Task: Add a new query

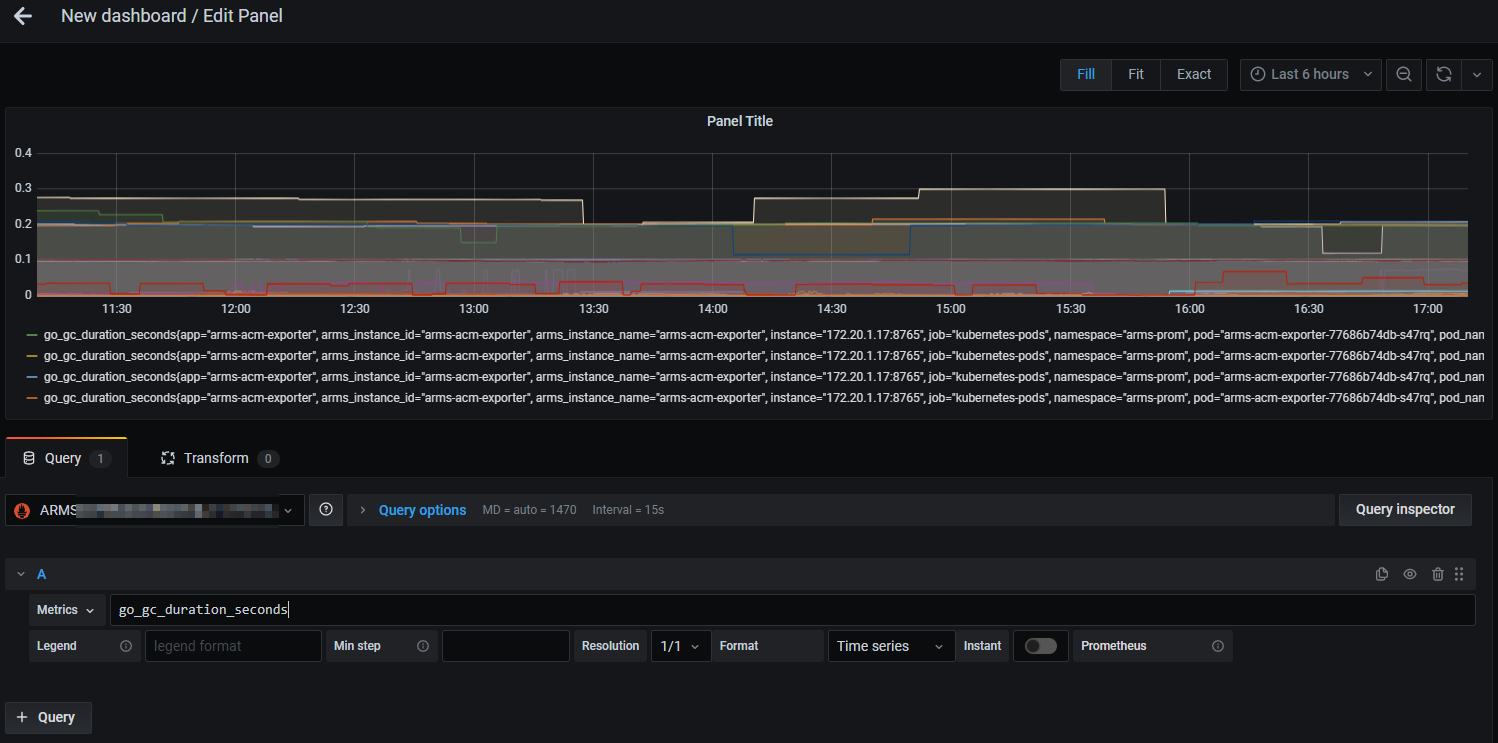Action: pos(48,717)
